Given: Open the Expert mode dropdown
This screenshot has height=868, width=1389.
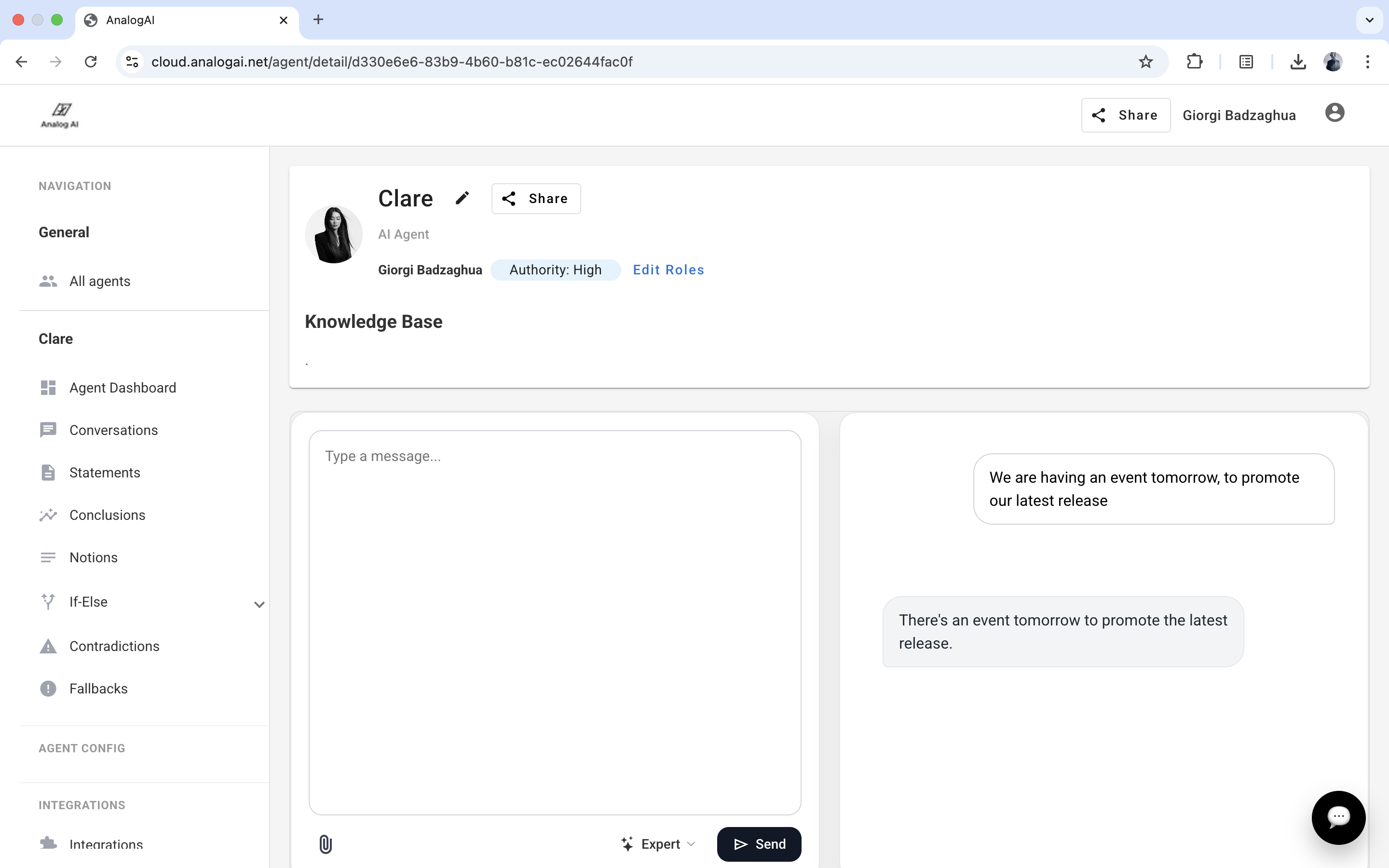Looking at the screenshot, I should click(658, 844).
